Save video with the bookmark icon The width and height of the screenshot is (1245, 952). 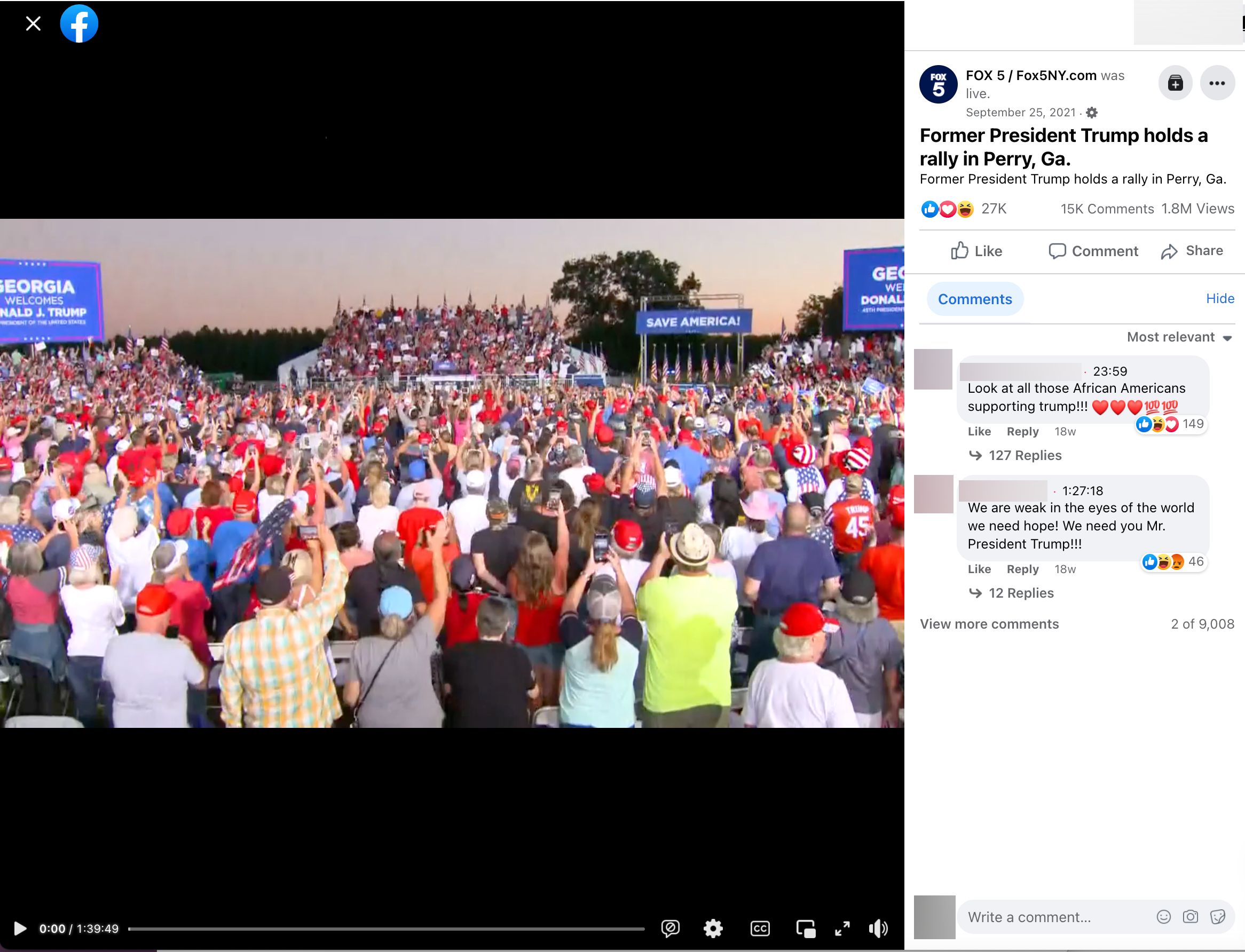pos(1175,83)
